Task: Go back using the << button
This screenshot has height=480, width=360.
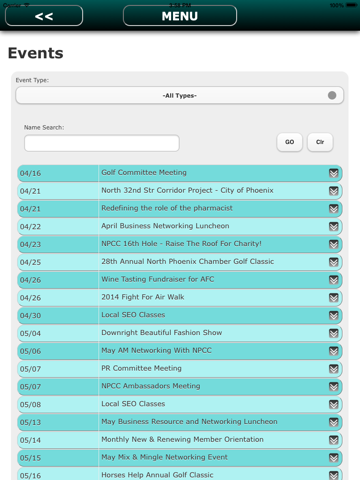Action: point(44,16)
